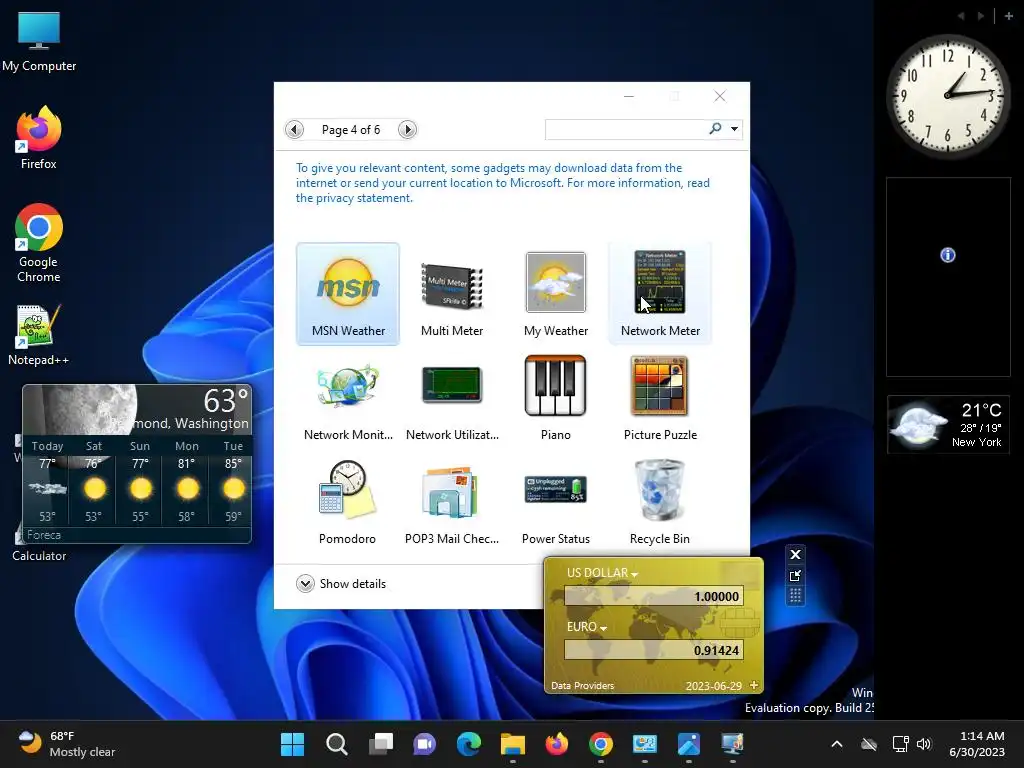Viewport: 1024px width, 768px height.
Task: Pick the Pomodoro gadget
Action: pos(347,502)
